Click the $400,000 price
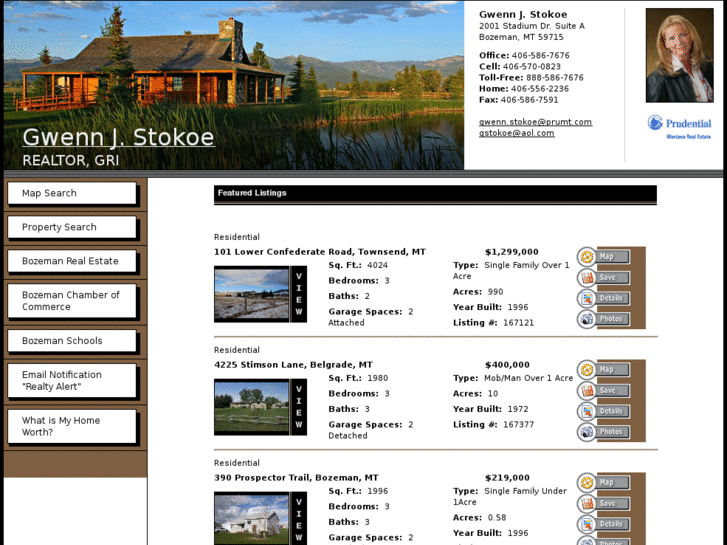 pyautogui.click(x=507, y=365)
